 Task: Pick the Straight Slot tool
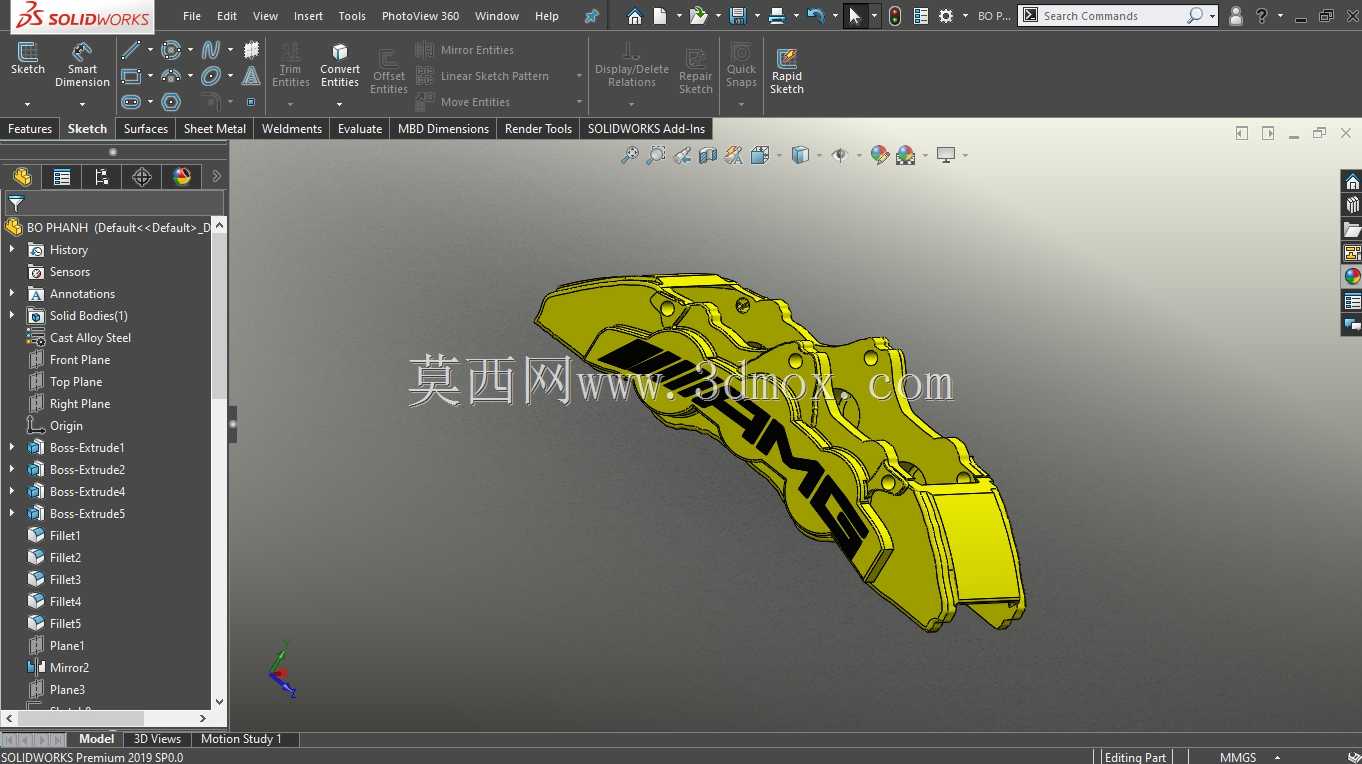pyautogui.click(x=131, y=102)
